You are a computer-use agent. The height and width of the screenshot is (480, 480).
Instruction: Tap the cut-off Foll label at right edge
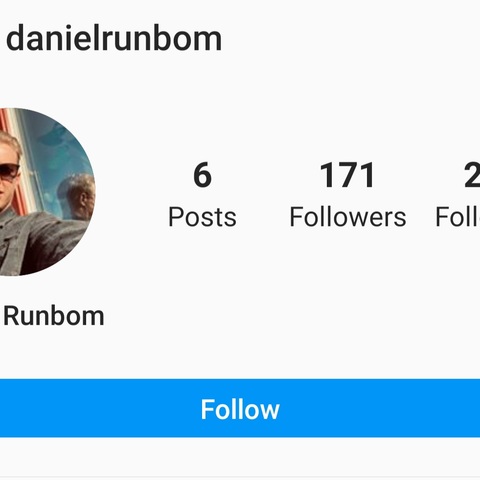[458, 217]
